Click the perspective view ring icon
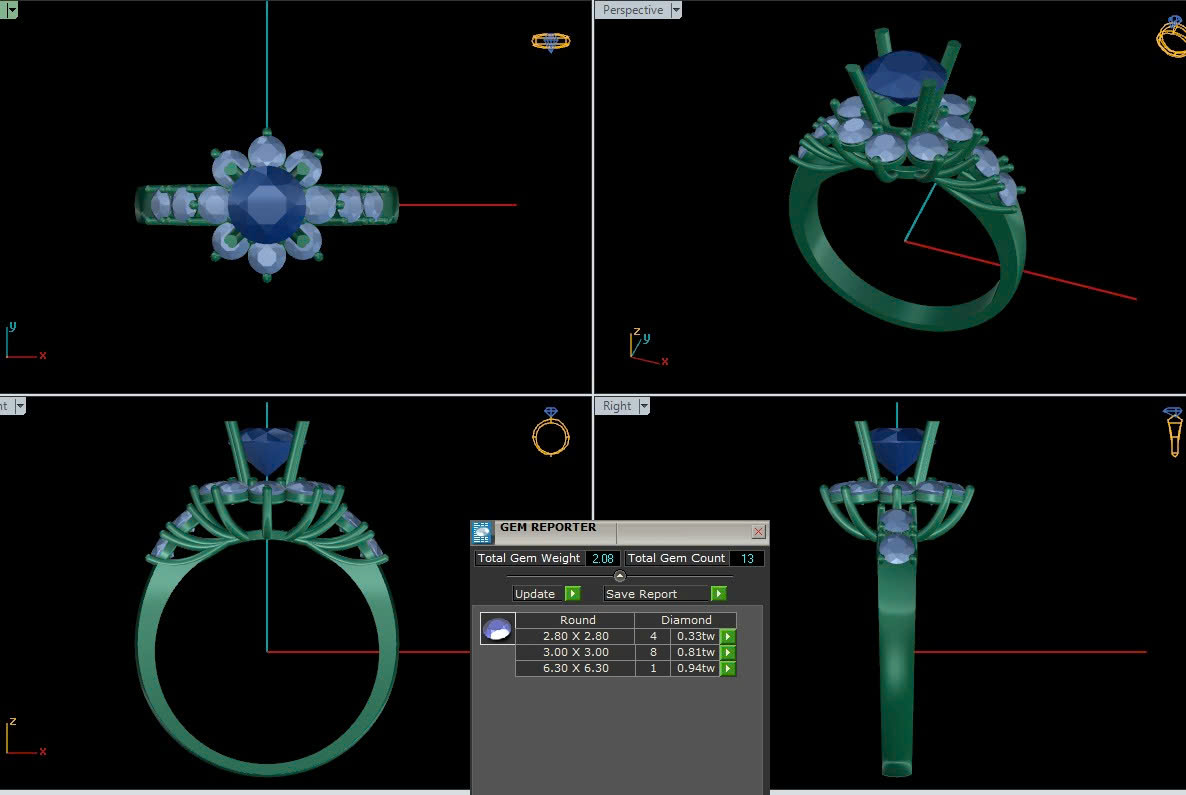The width and height of the screenshot is (1186, 795). pyautogui.click(x=1171, y=38)
